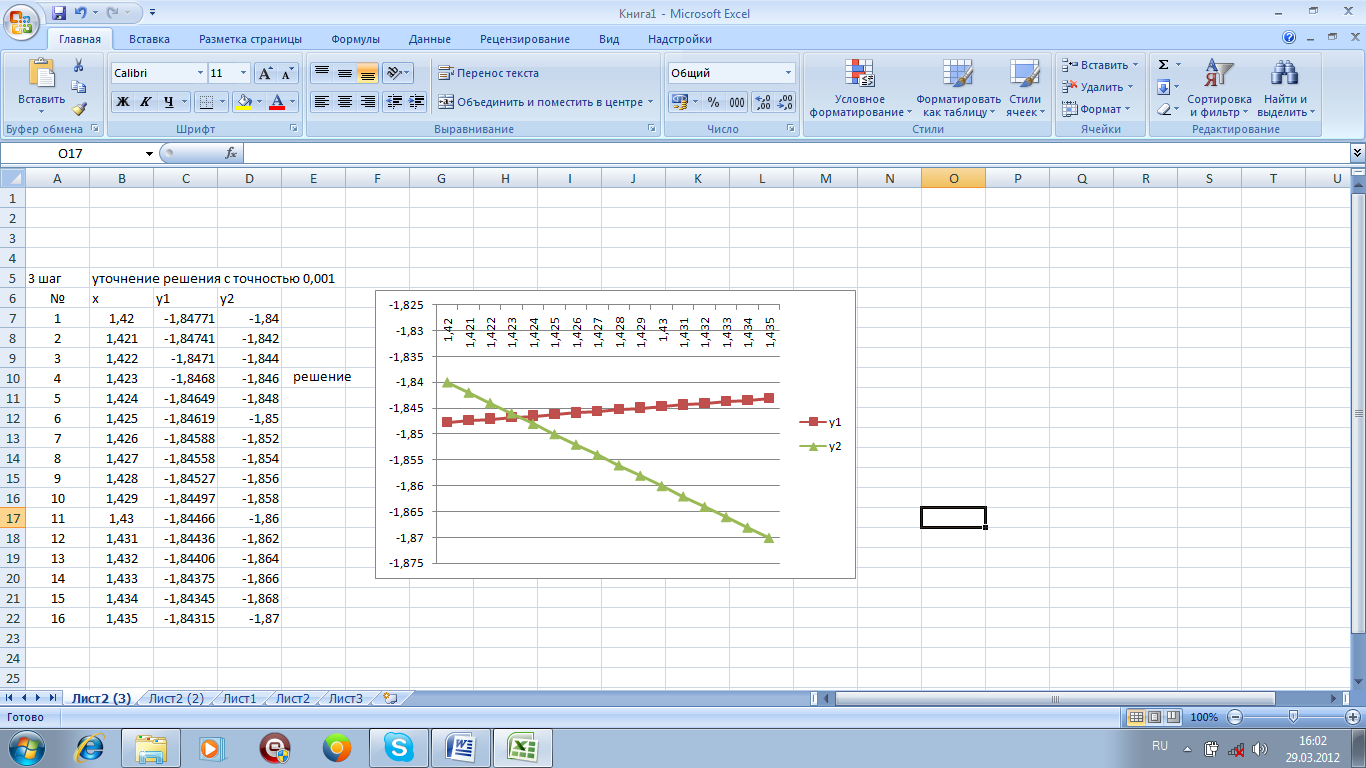The width and height of the screenshot is (1366, 768).
Task: Increase decimal places icon
Action: (762, 102)
